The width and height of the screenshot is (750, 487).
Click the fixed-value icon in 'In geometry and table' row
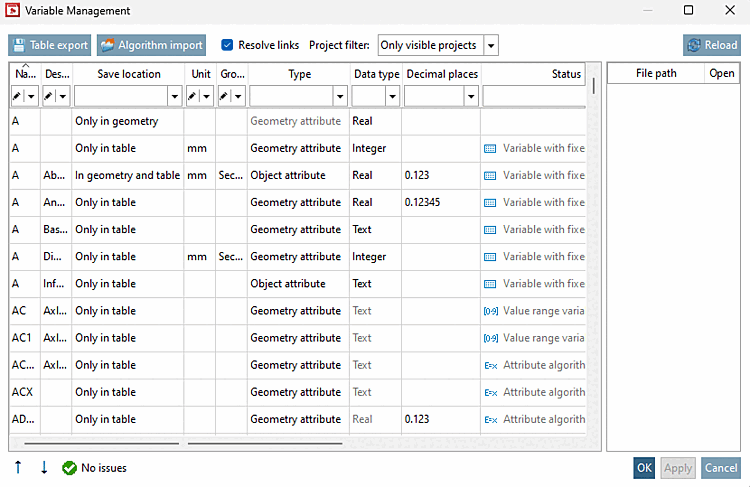[x=490, y=176]
